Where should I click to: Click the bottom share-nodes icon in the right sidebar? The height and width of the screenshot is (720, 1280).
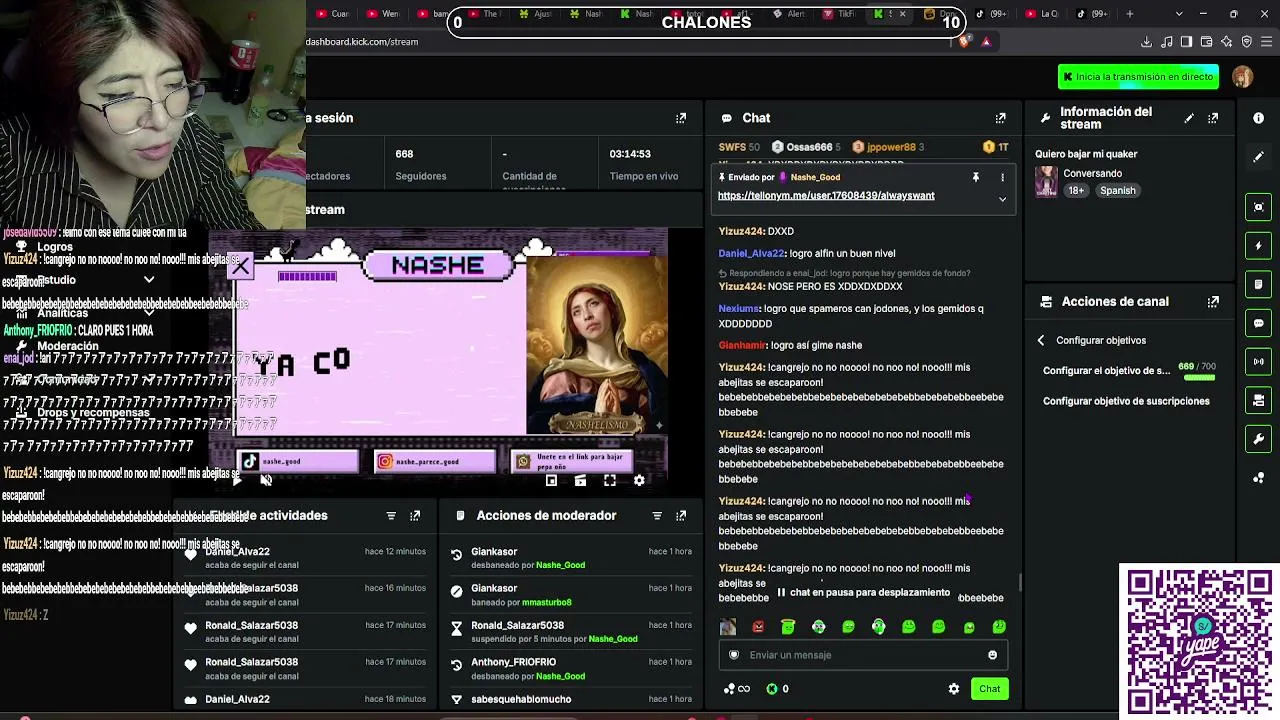pyautogui.click(x=1259, y=477)
